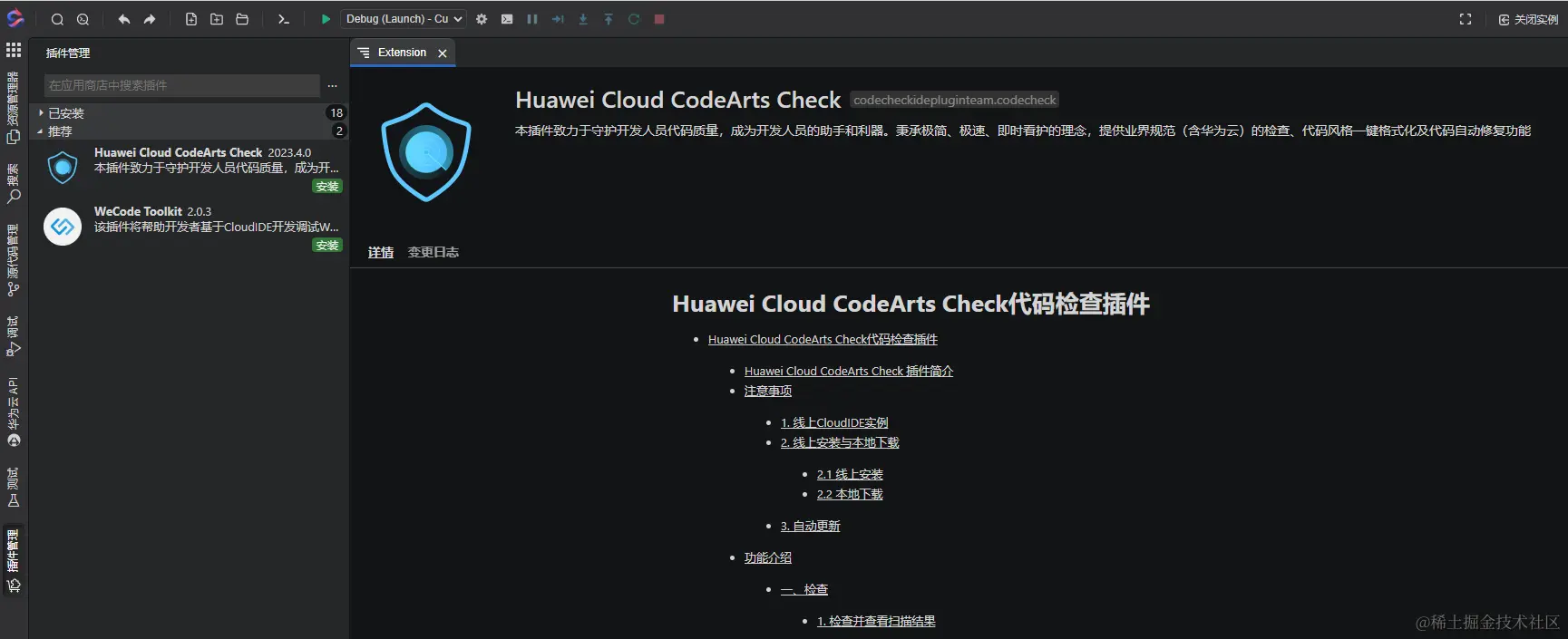Stop debugging with the red square

click(x=659, y=19)
